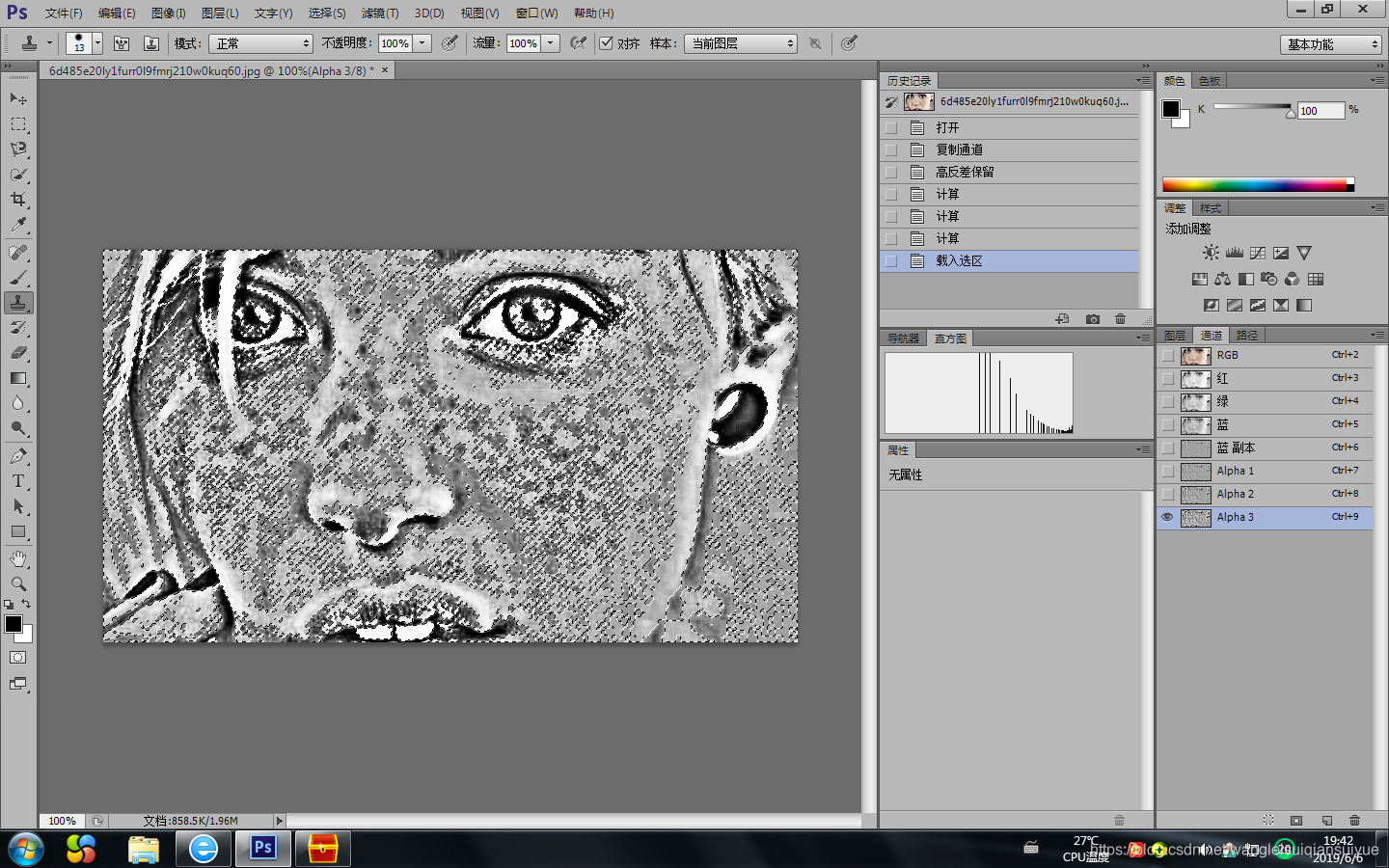Select the 打开 history state
The width and height of the screenshot is (1389, 868).
point(1010,127)
